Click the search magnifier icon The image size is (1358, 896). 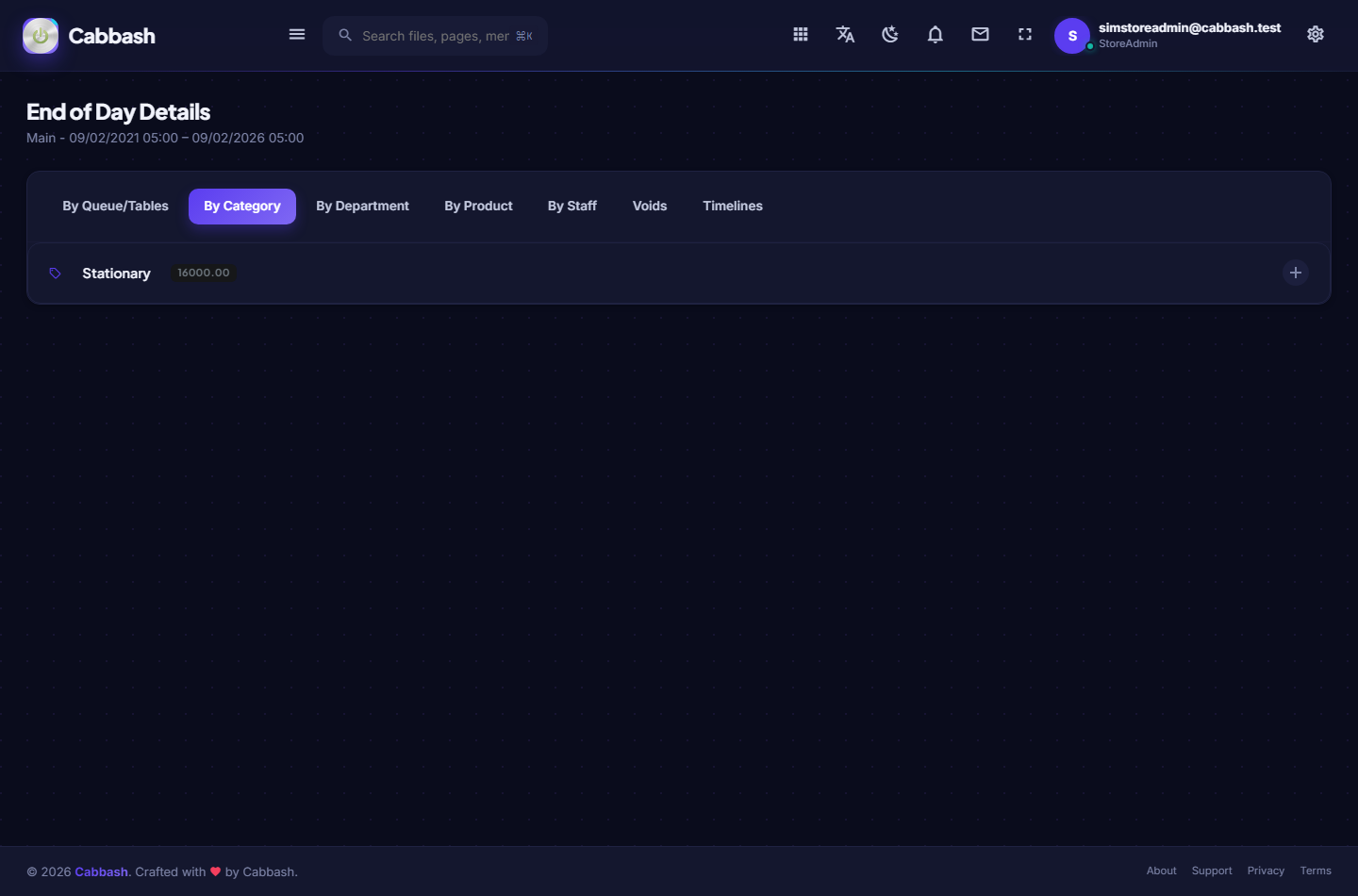(345, 35)
